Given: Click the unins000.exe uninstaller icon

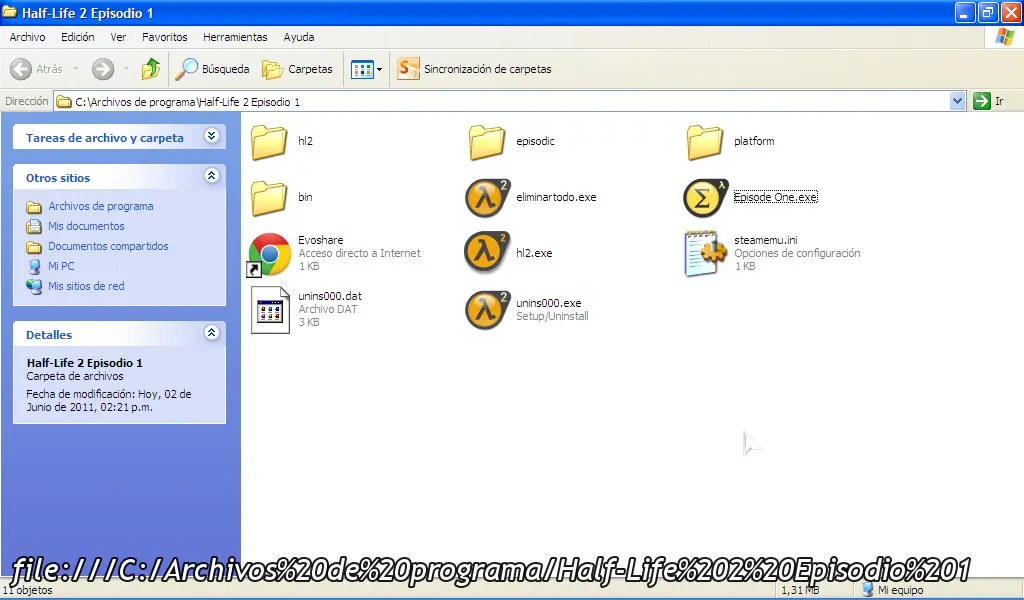Looking at the screenshot, I should point(487,309).
